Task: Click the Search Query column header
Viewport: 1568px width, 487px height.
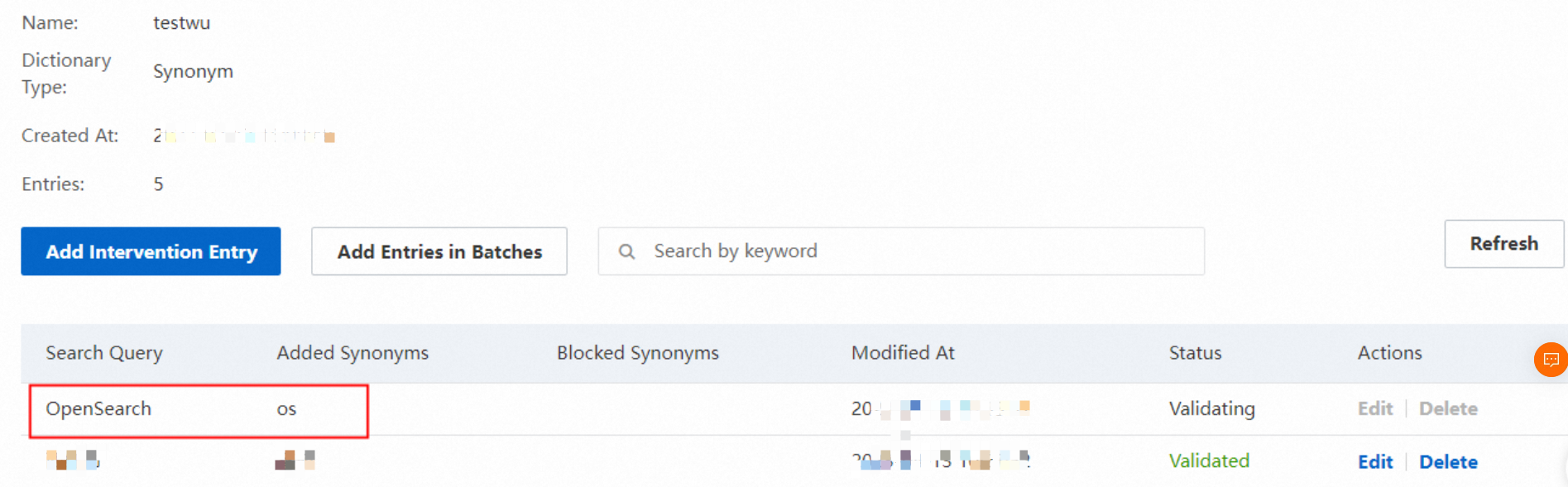Action: coord(104,353)
